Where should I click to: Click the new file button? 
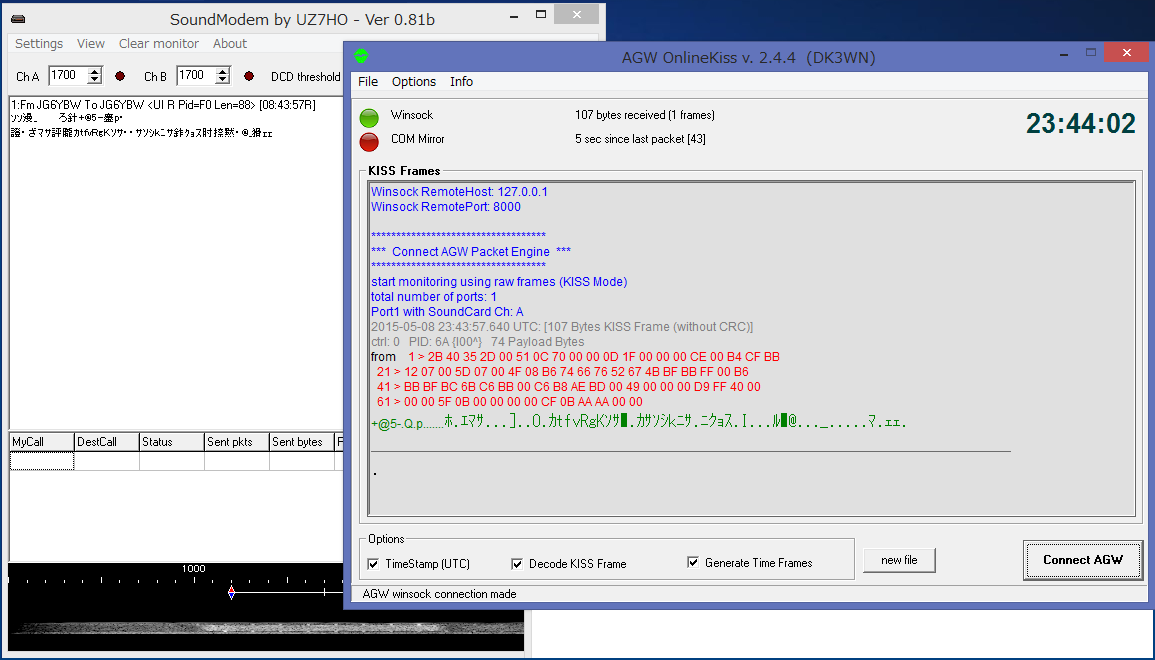coord(899,561)
